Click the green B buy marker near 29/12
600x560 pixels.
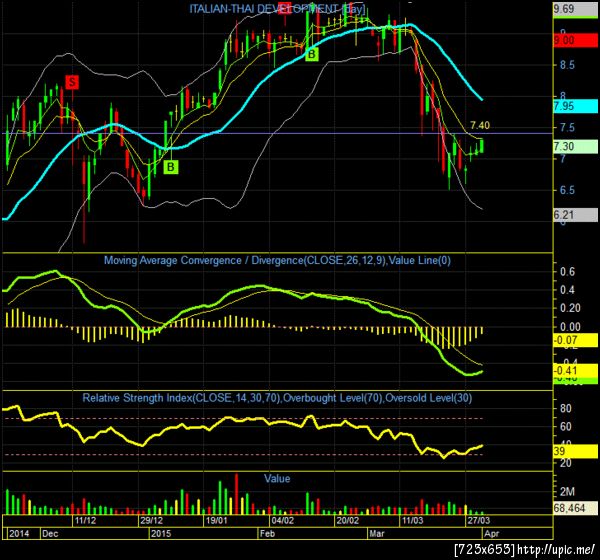pos(171,167)
